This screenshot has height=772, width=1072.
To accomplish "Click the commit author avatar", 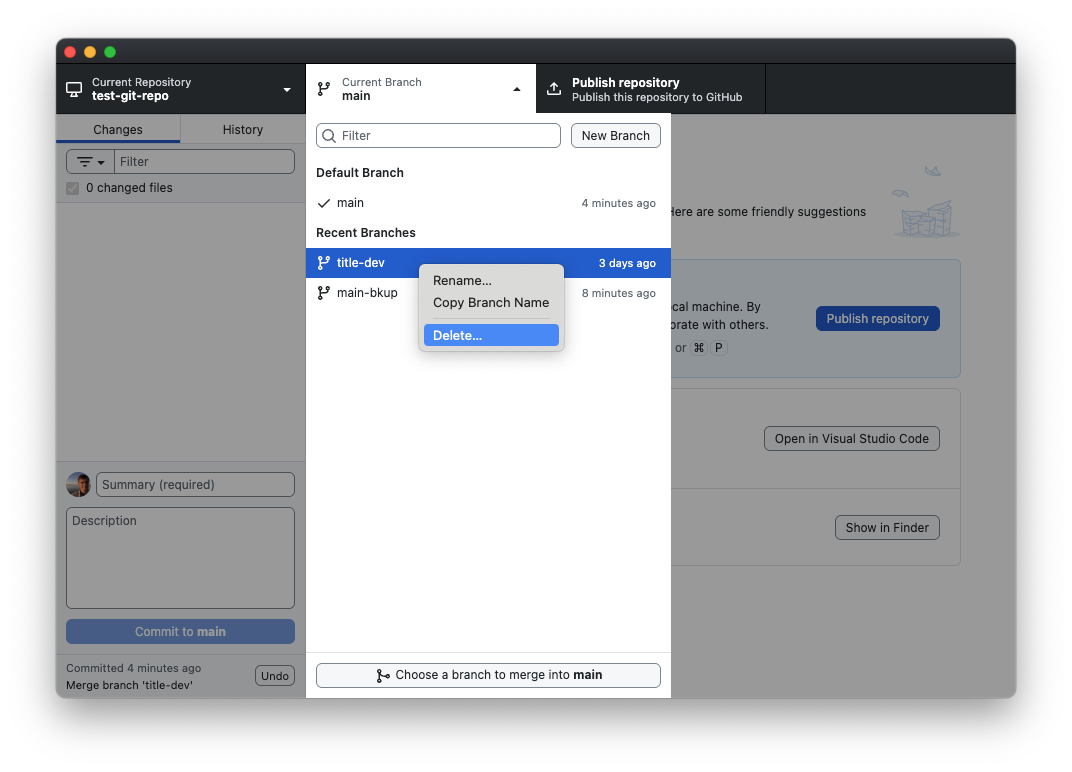I will (79, 485).
